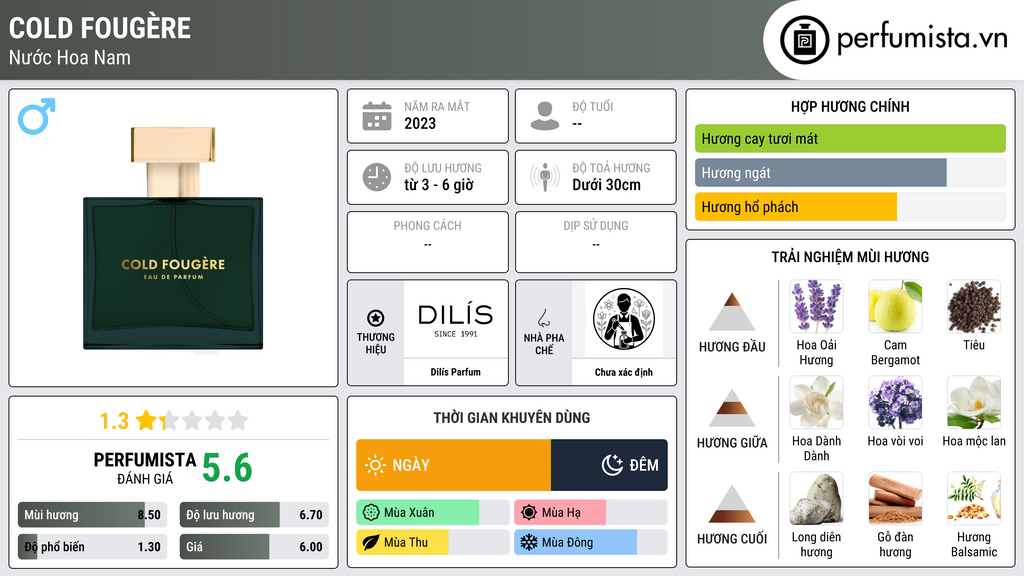The width and height of the screenshot is (1024, 576).
Task: Click the Hợp hương chính heading
Action: (x=850, y=106)
